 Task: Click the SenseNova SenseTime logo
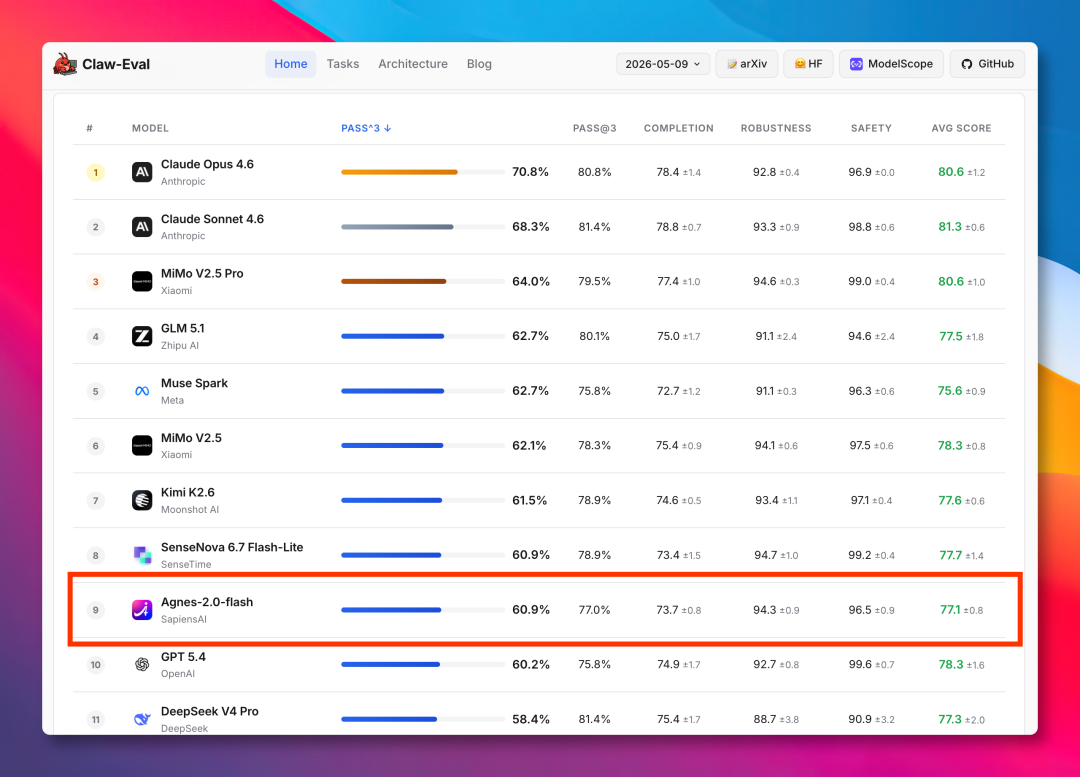tap(142, 555)
